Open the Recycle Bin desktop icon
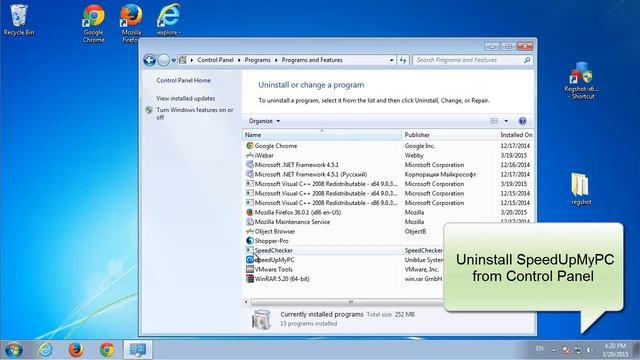 pos(18,20)
